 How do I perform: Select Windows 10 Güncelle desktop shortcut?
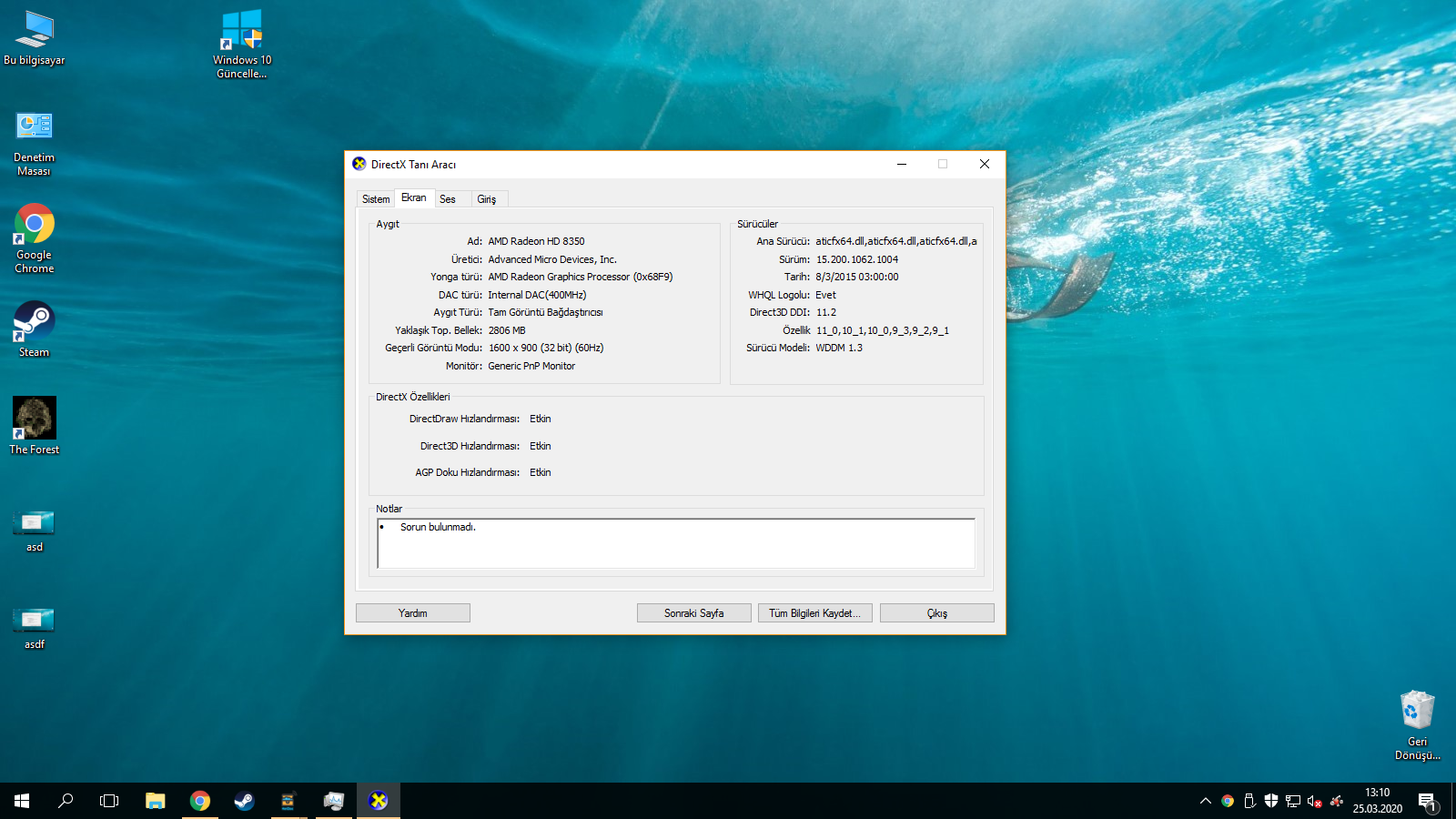point(242,45)
